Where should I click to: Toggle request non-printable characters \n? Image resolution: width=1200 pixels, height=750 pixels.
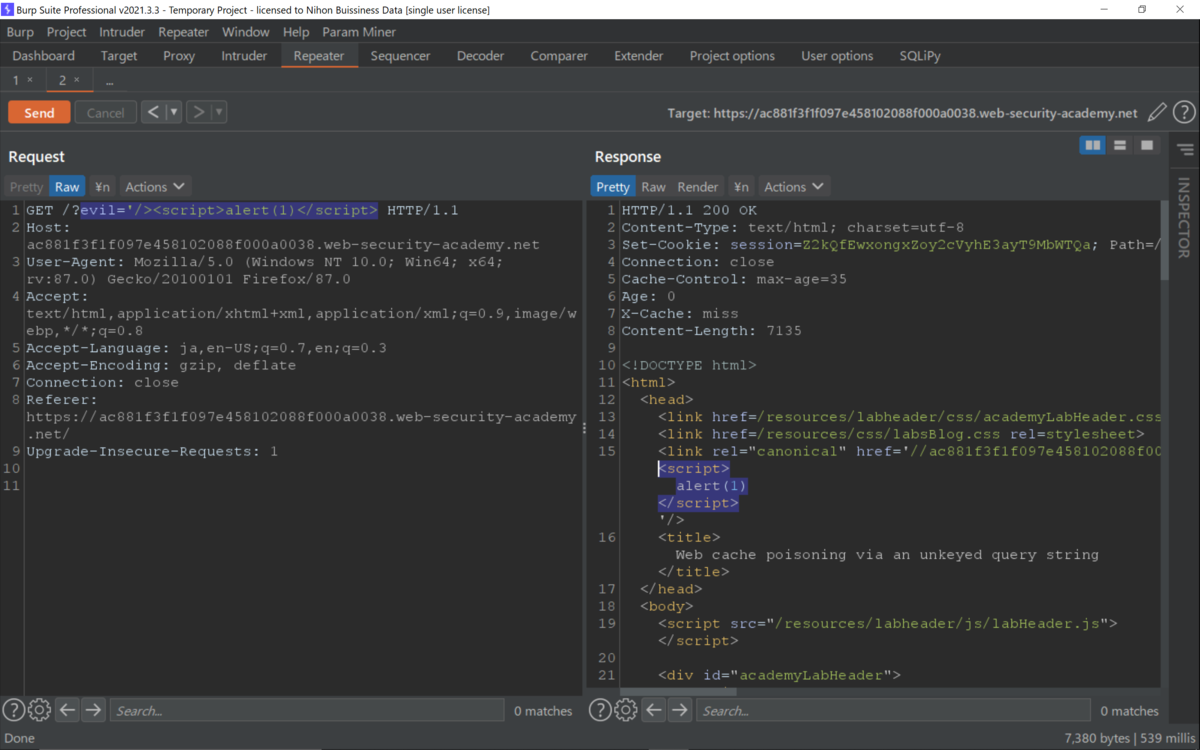(x=102, y=187)
